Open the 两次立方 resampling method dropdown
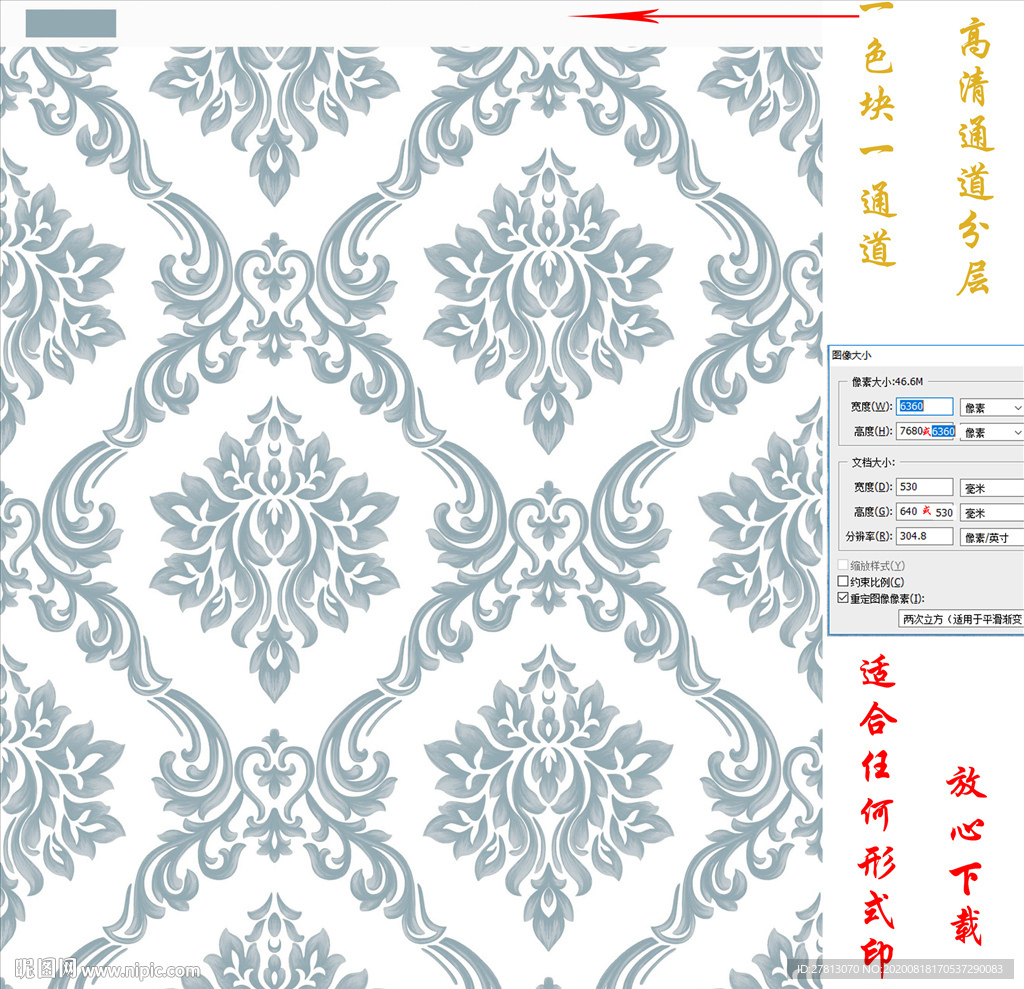The image size is (1024, 989). pyautogui.click(x=961, y=619)
